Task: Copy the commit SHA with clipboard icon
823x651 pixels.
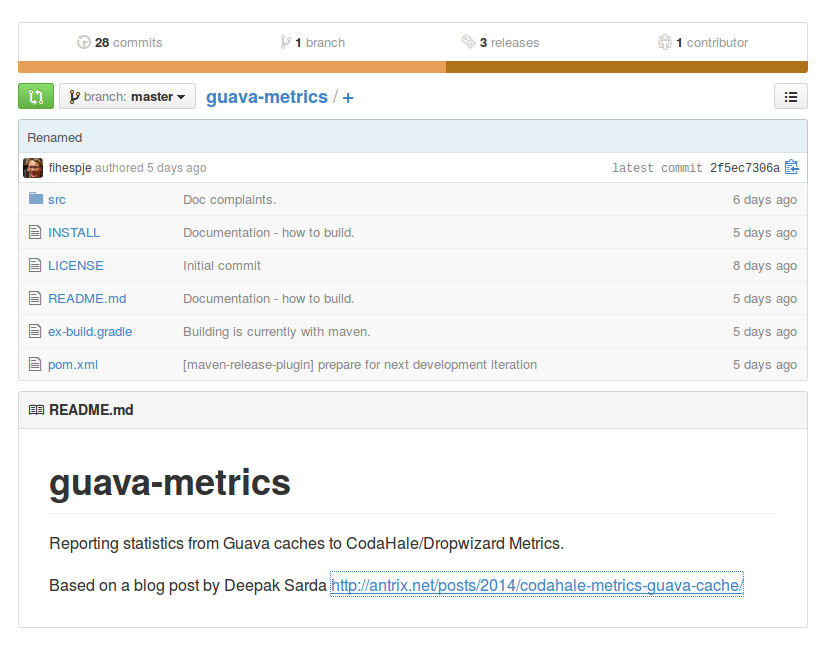Action: (792, 167)
